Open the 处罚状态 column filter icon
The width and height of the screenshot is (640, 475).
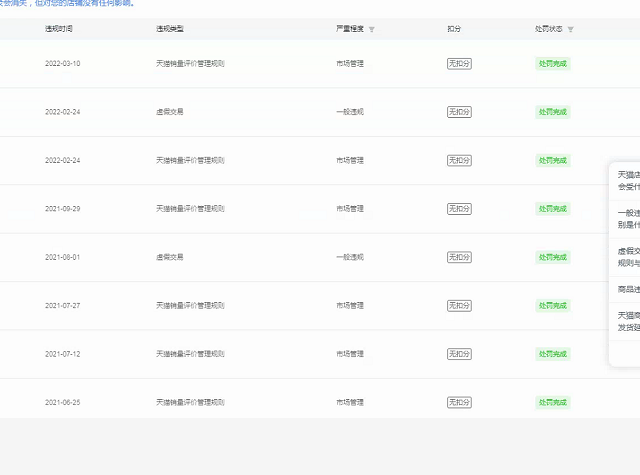point(571,30)
